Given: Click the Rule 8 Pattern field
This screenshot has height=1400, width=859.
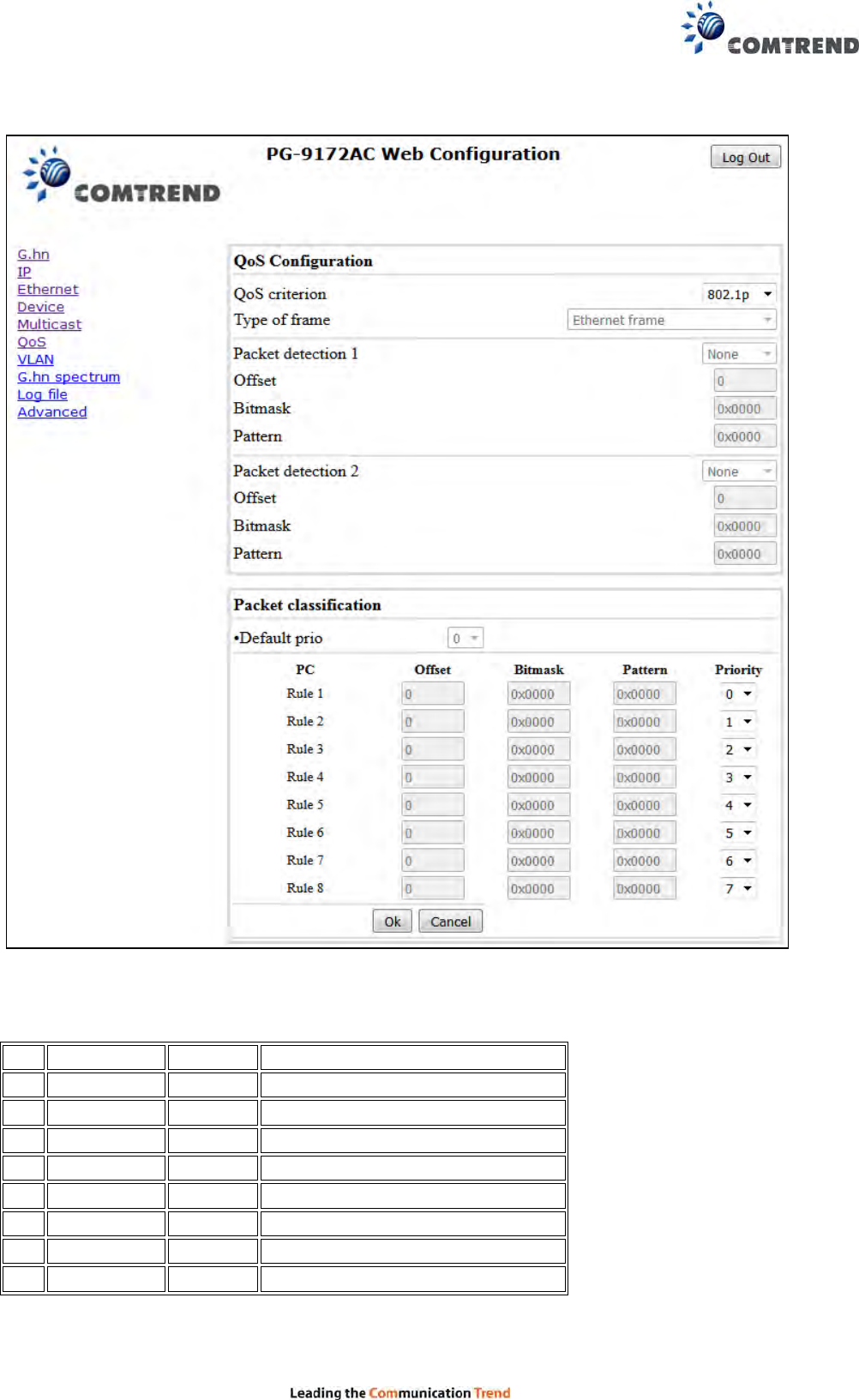Looking at the screenshot, I should (645, 888).
